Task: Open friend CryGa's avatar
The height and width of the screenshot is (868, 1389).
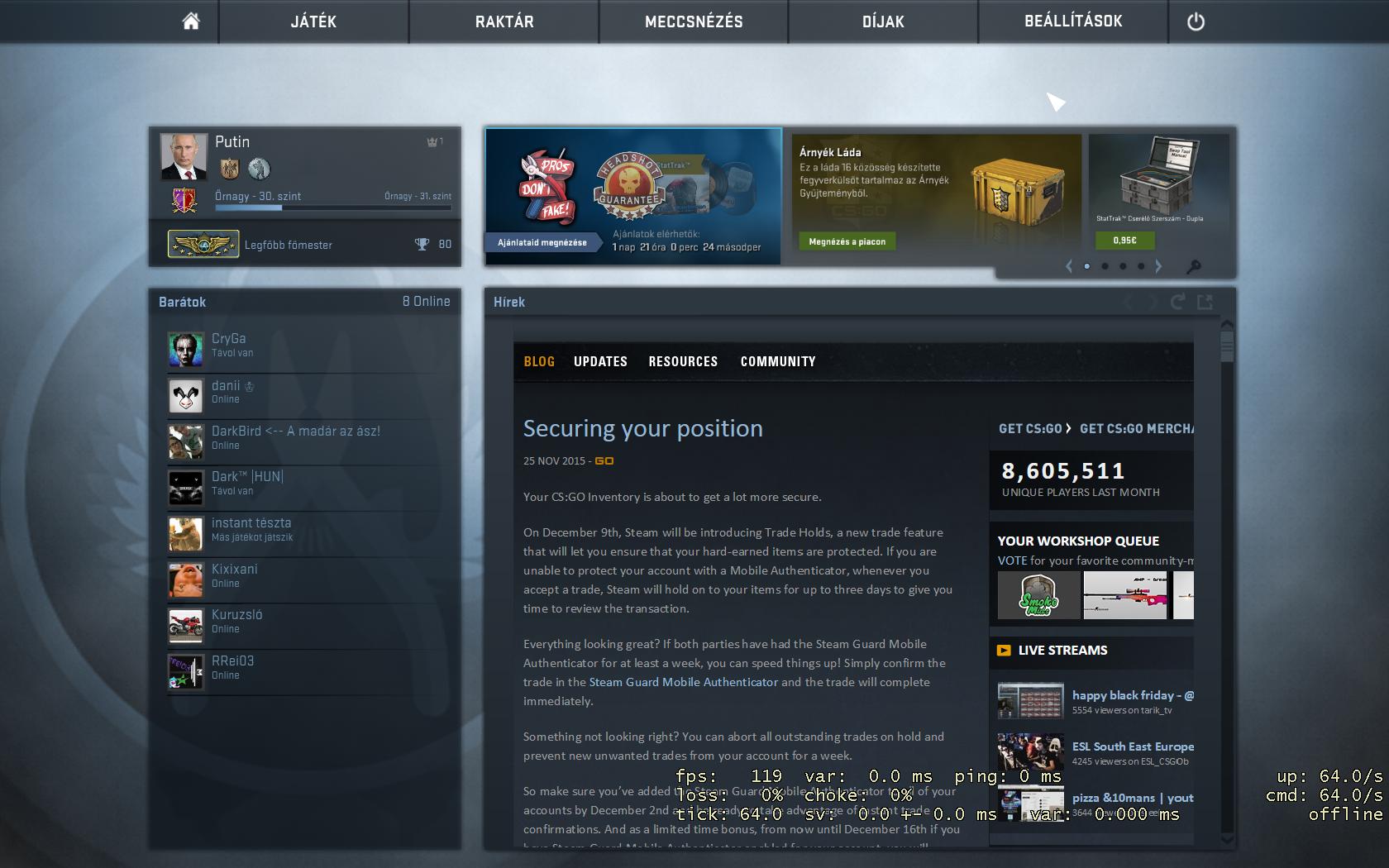Action: coord(185,350)
